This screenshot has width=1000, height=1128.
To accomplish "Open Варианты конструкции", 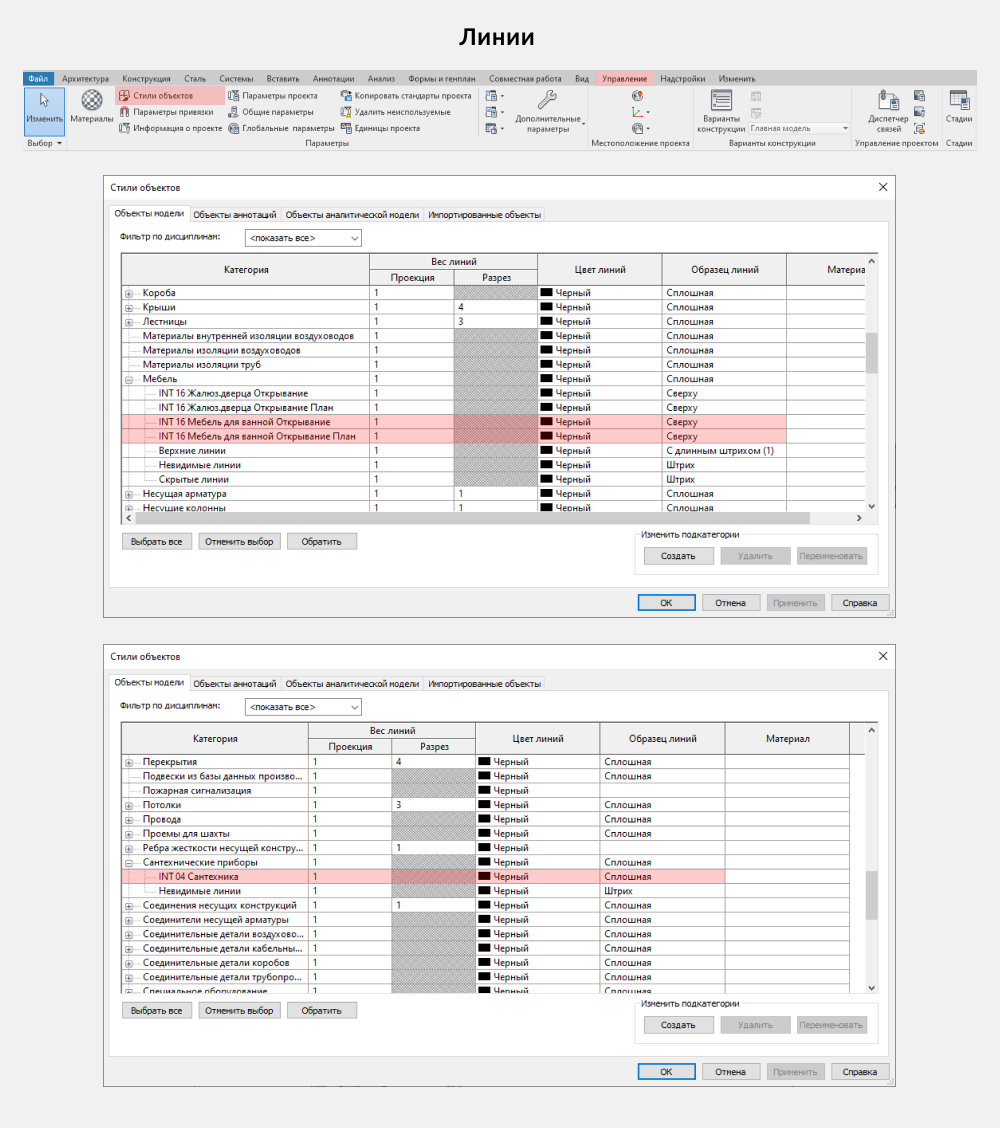I will pos(721,111).
